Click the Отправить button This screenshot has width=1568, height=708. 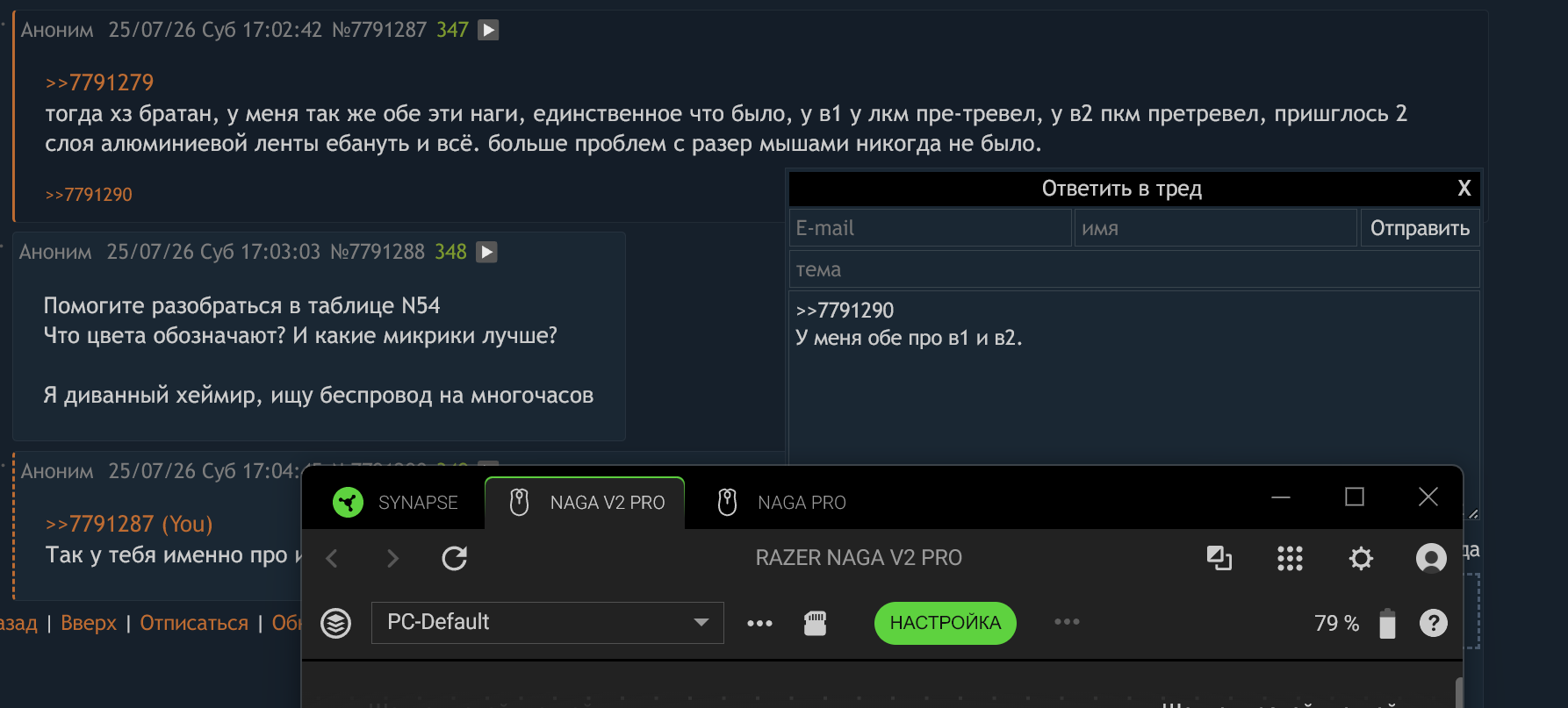pyautogui.click(x=1420, y=228)
